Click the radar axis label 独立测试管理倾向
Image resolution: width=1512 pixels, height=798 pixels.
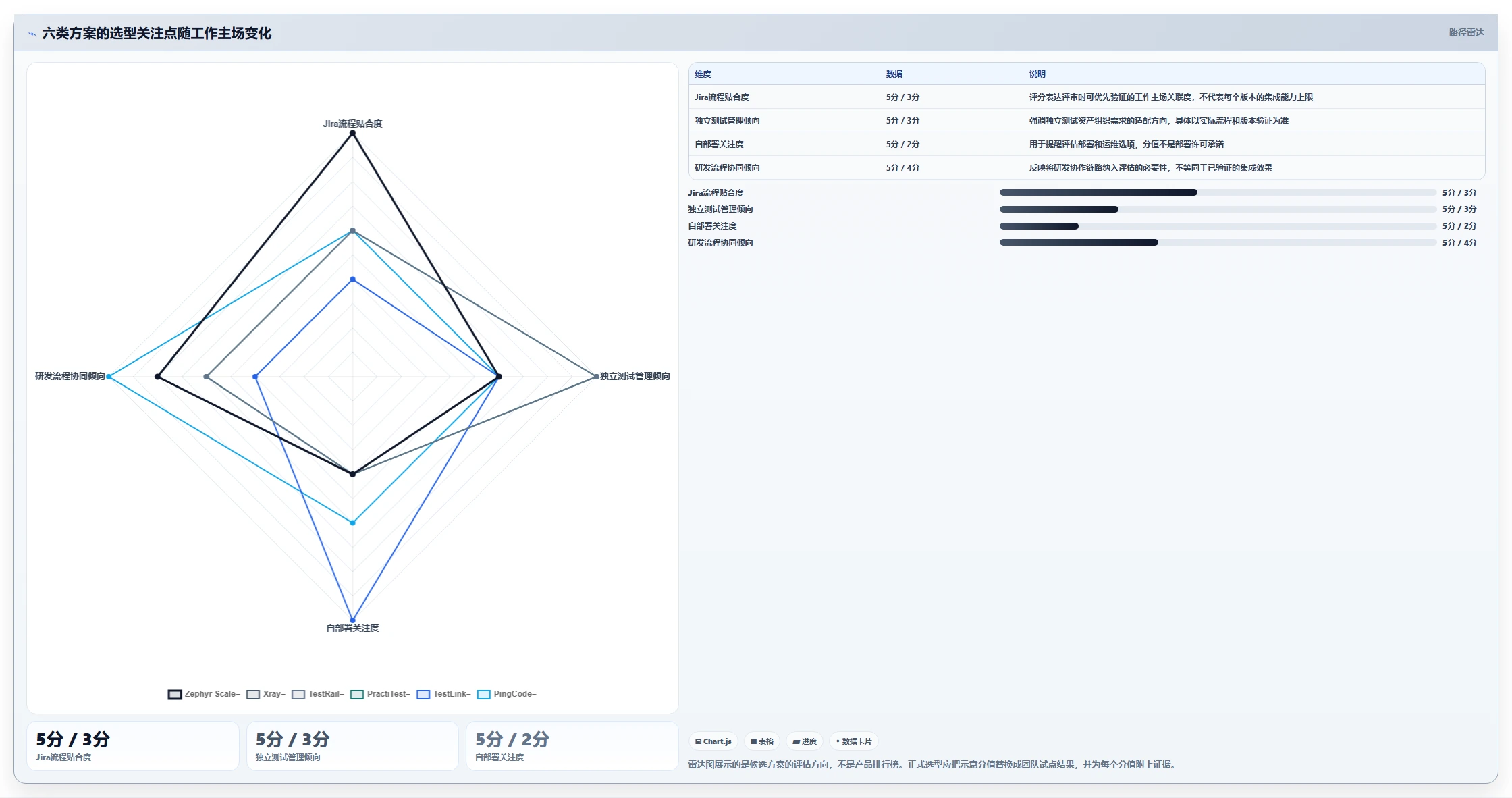point(634,376)
